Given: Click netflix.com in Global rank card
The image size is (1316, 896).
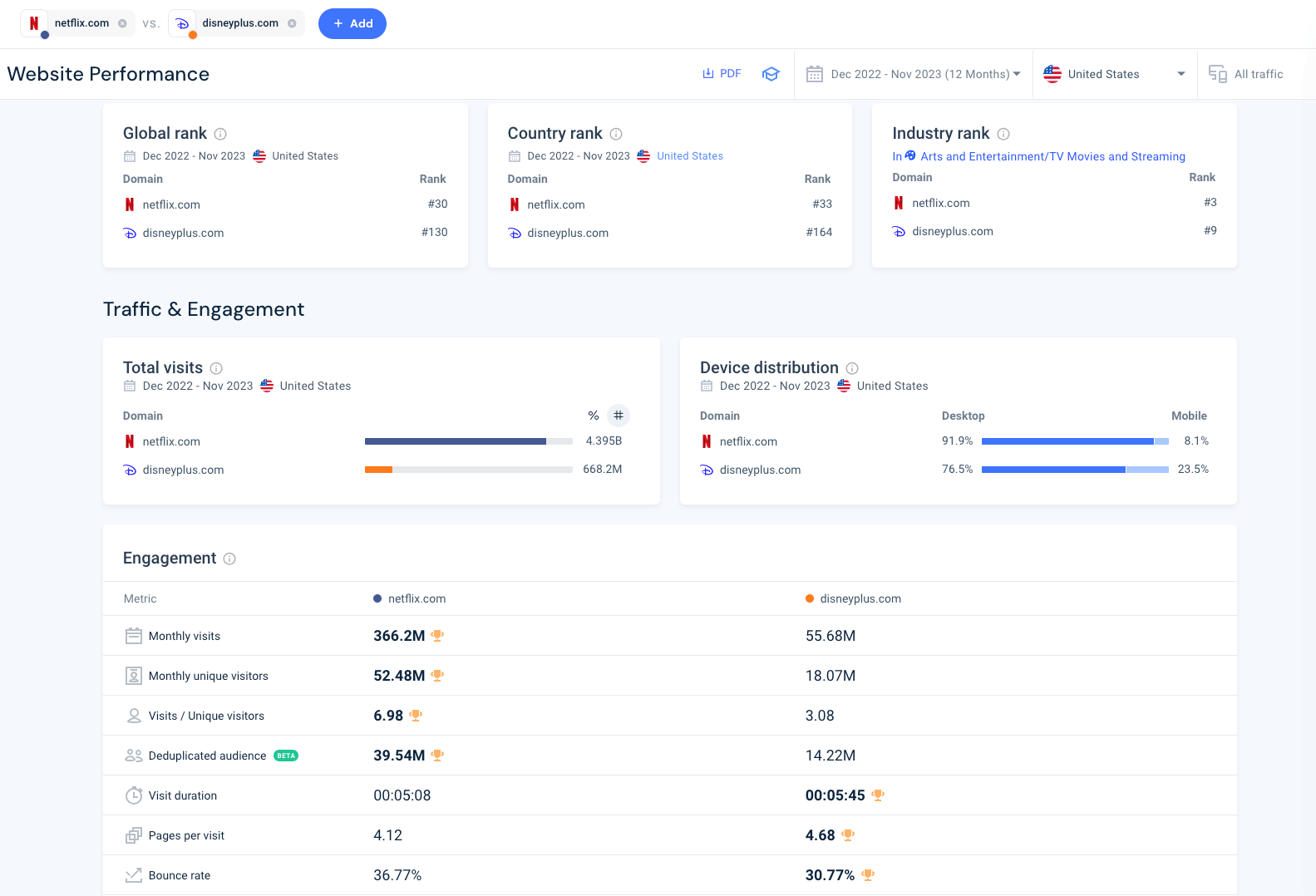Looking at the screenshot, I should pos(171,204).
